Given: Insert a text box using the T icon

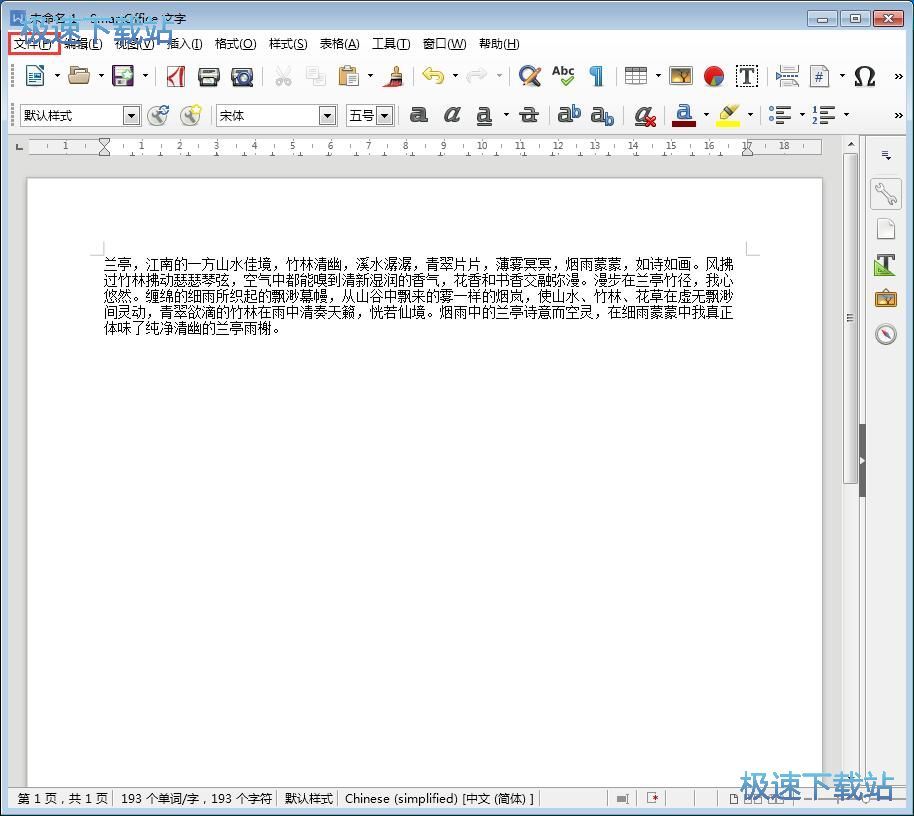Looking at the screenshot, I should point(746,76).
